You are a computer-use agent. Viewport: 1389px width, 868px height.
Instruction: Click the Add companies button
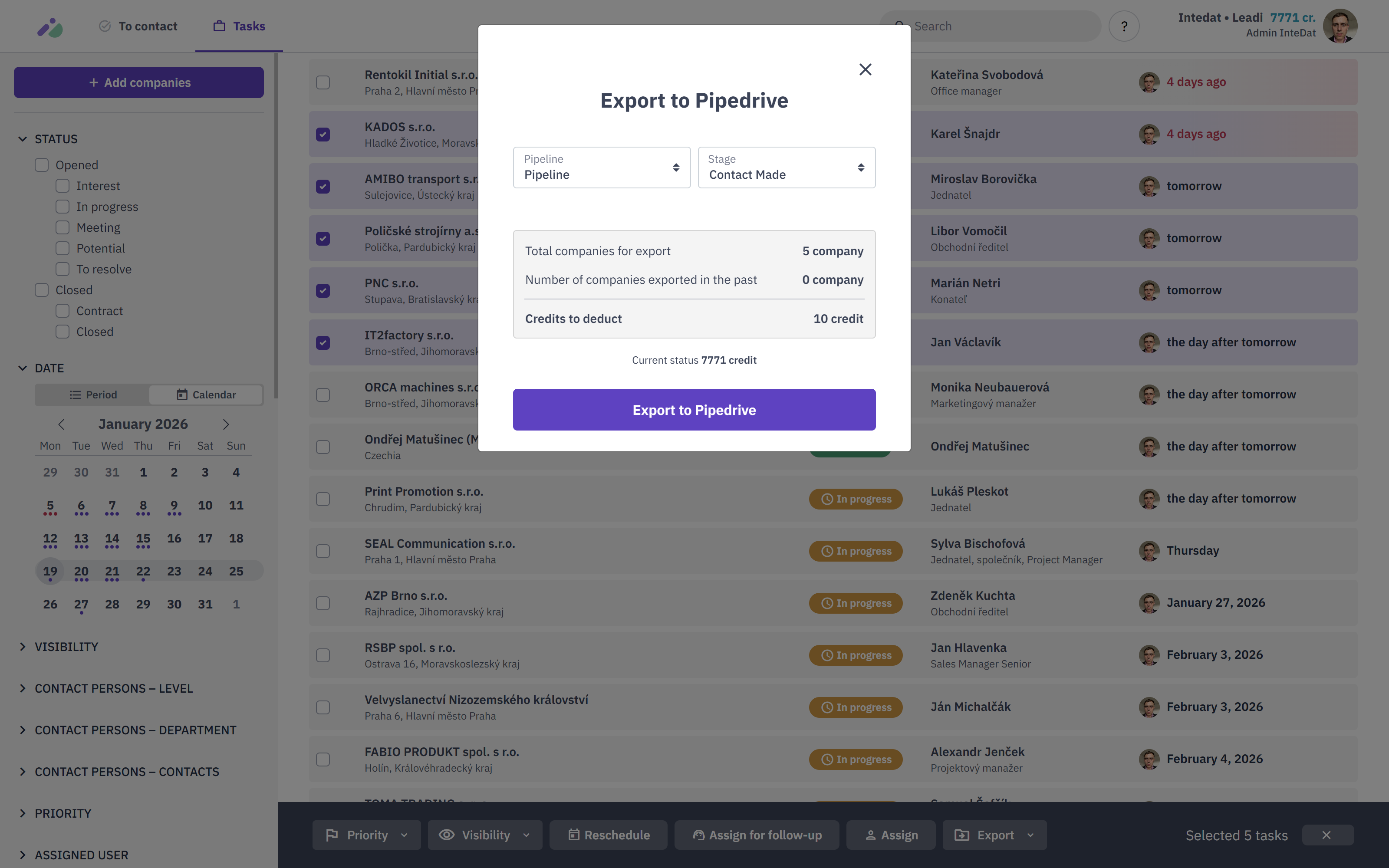click(x=139, y=82)
